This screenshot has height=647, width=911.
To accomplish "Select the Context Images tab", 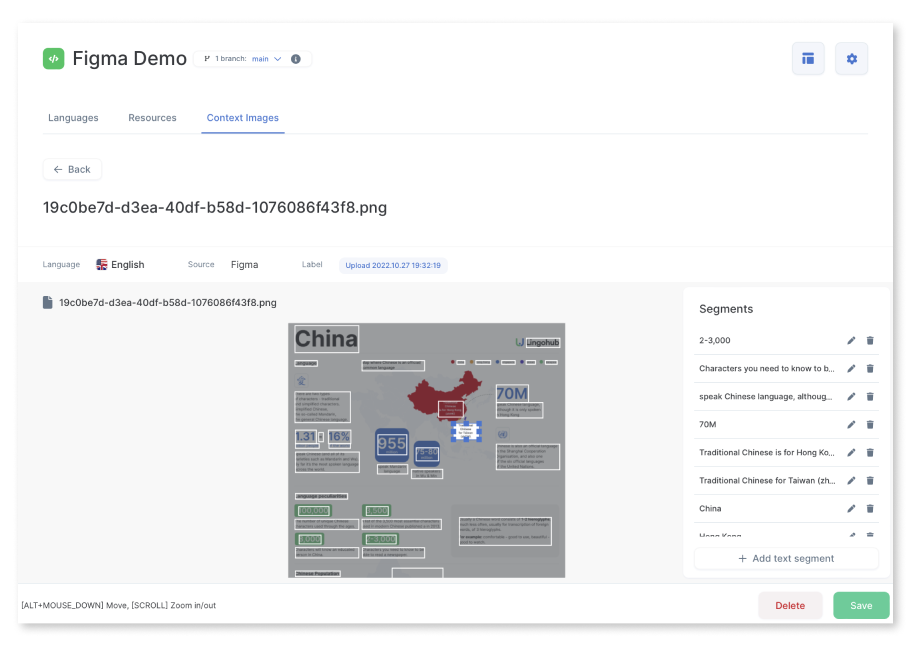I will (242, 118).
